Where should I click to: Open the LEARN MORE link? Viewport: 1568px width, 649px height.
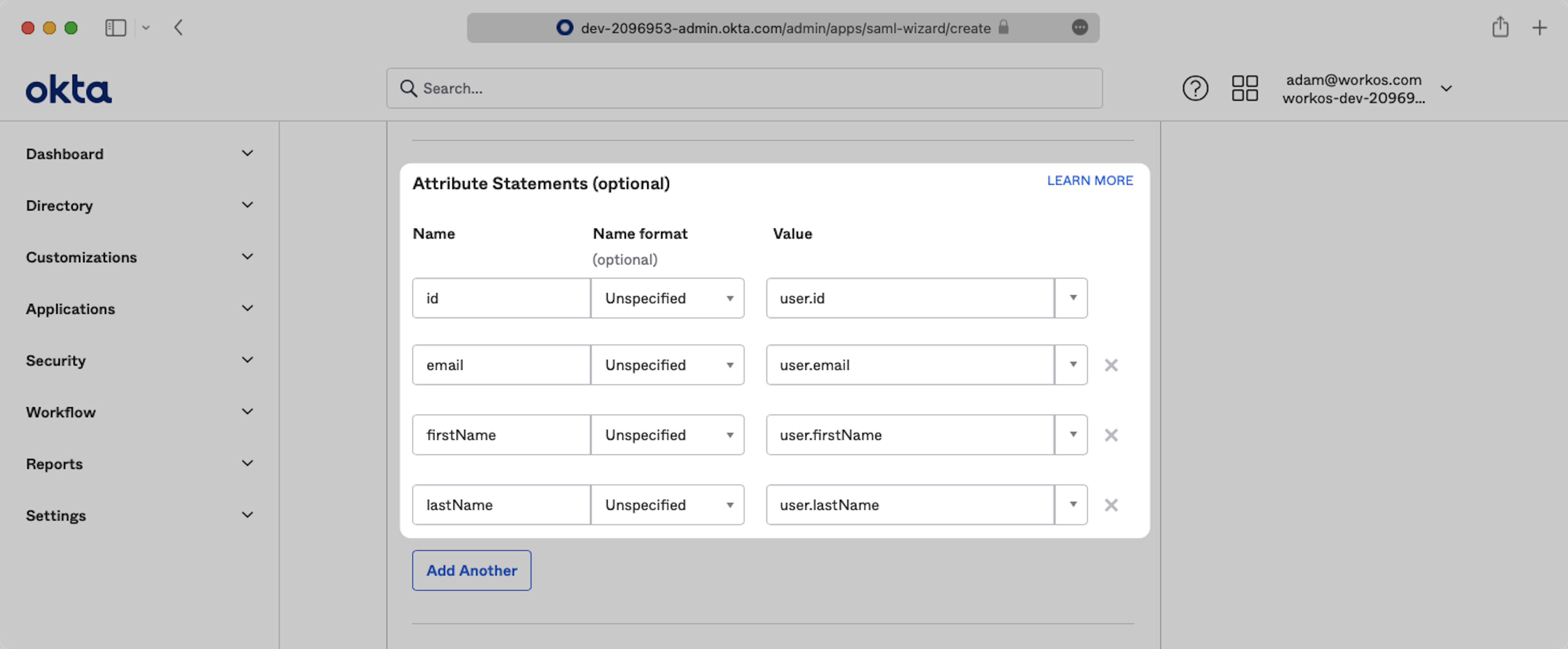tap(1089, 180)
